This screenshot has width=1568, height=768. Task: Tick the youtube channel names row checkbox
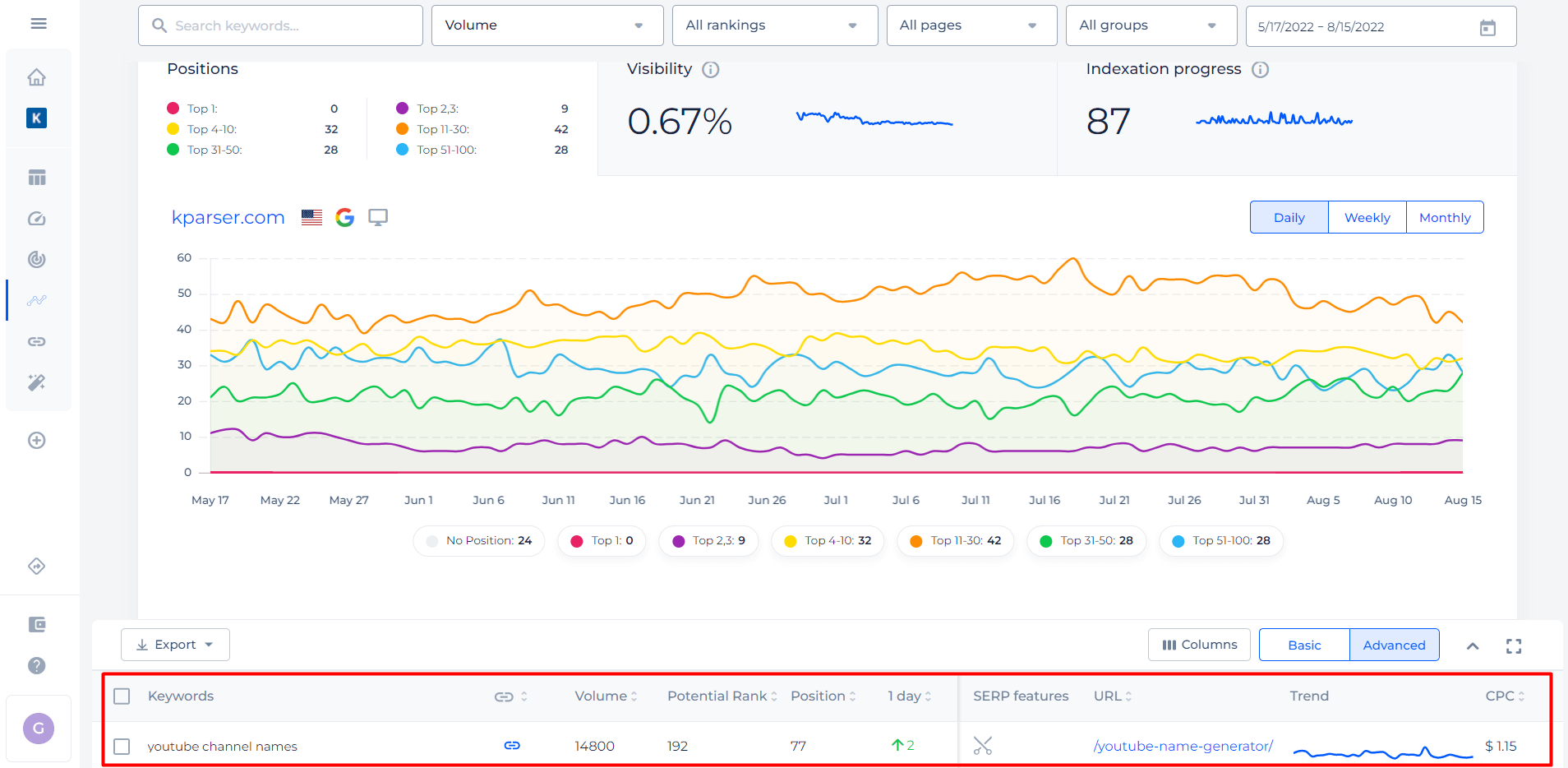[122, 747]
